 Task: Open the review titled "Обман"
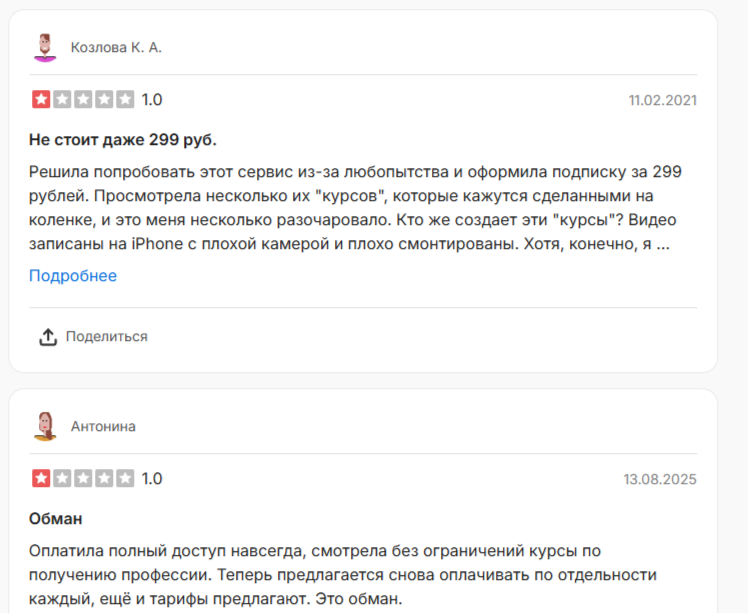click(56, 519)
